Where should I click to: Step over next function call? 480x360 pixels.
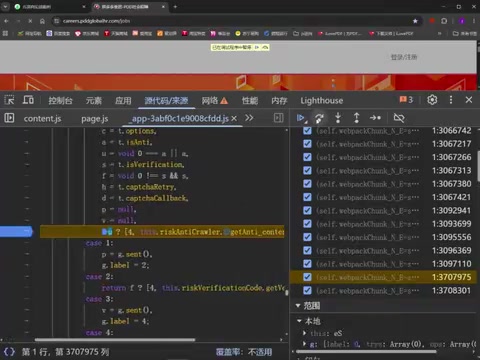319,118
